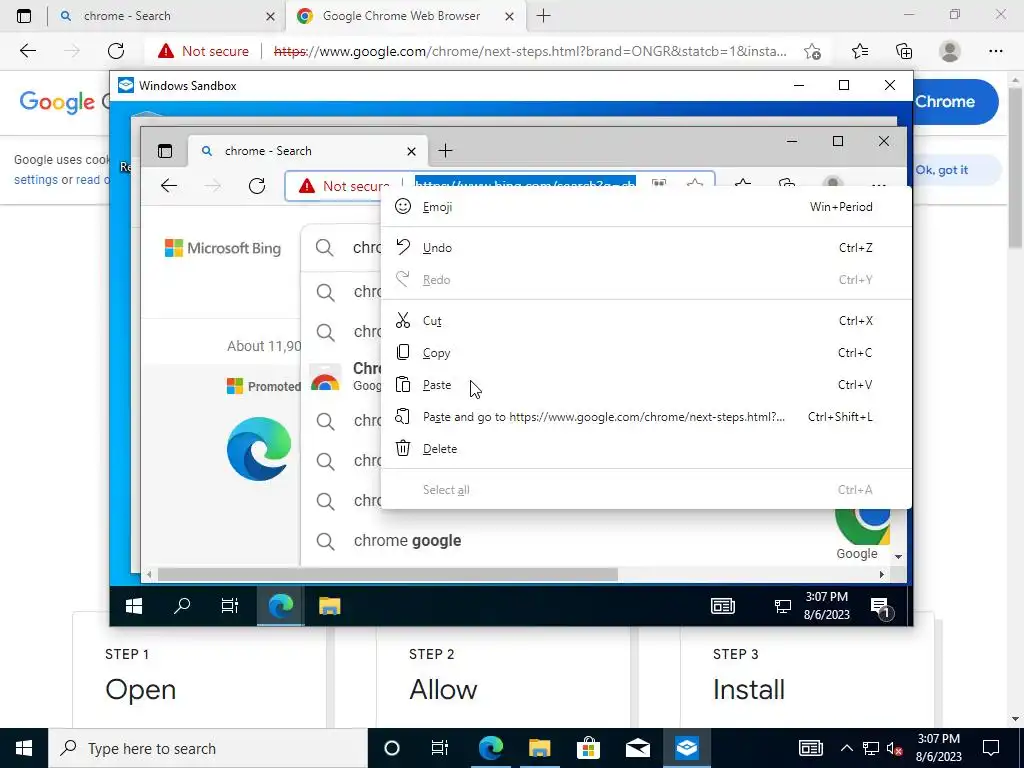
Task: Refresh the outer Edge page
Action: pos(116,51)
